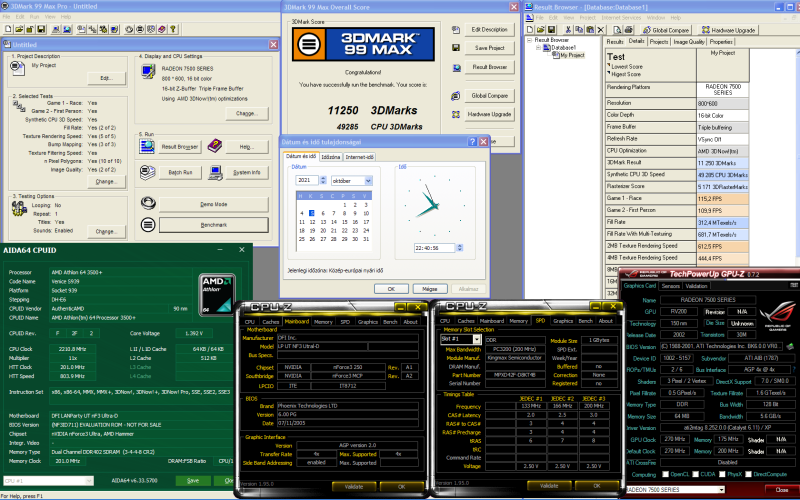The height and width of the screenshot is (500, 800).
Task: Open the Validation tab in GPU-Z
Action: click(x=696, y=286)
